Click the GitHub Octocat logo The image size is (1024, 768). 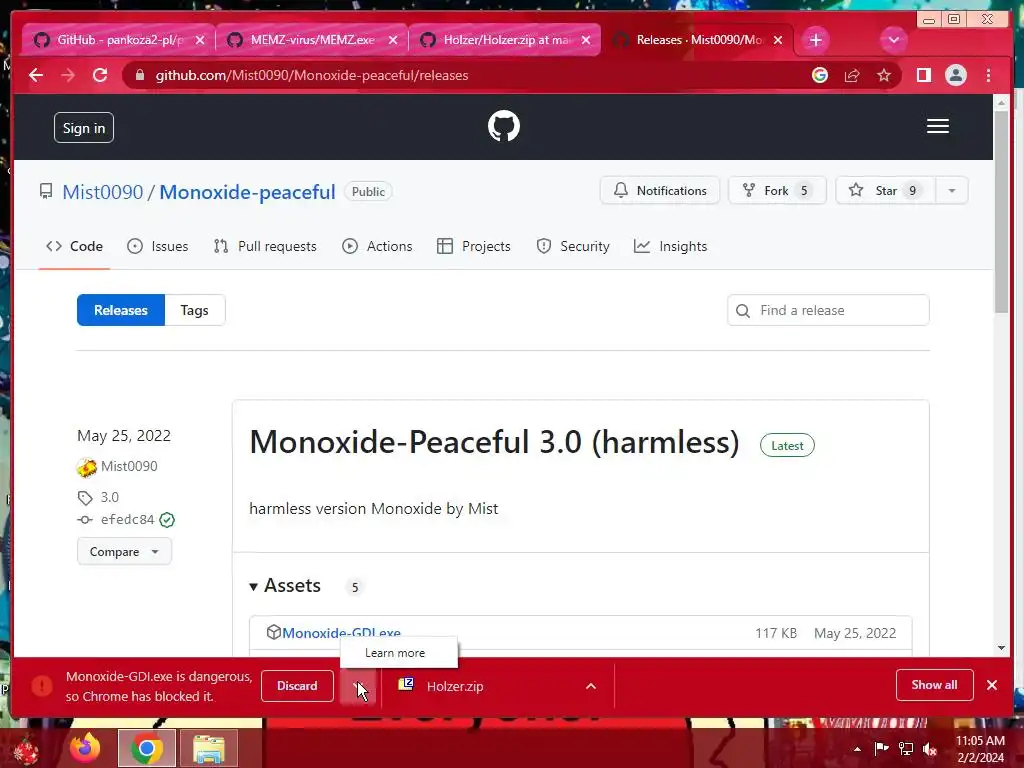click(x=504, y=126)
